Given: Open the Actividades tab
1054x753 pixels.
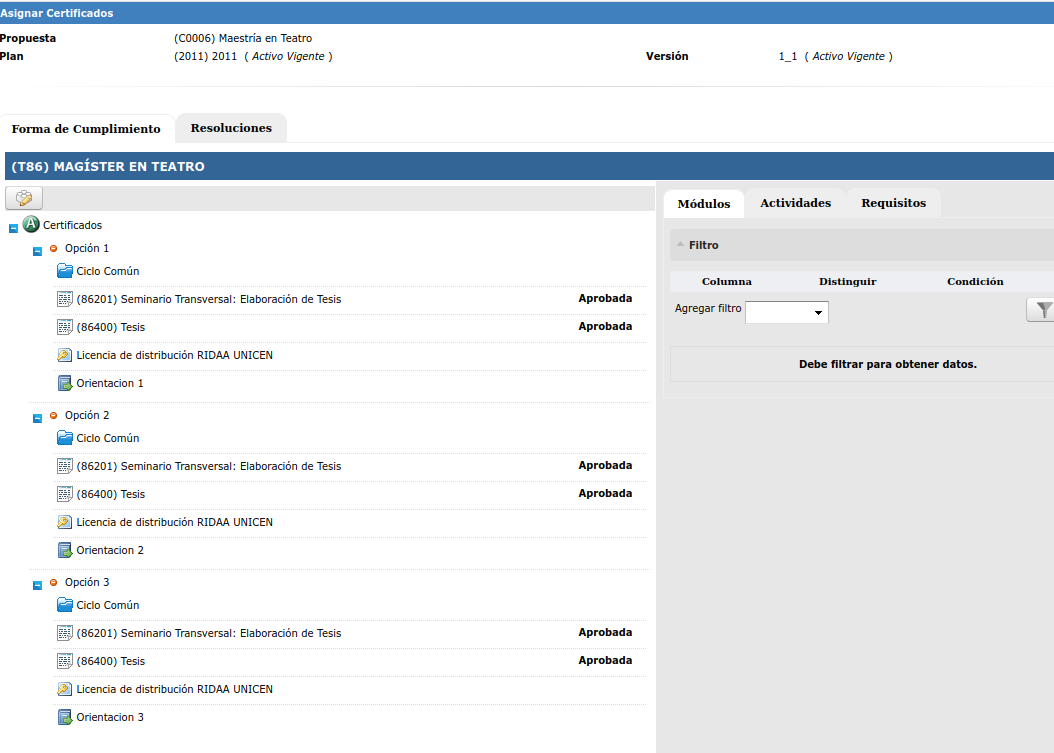Looking at the screenshot, I should 795,203.
